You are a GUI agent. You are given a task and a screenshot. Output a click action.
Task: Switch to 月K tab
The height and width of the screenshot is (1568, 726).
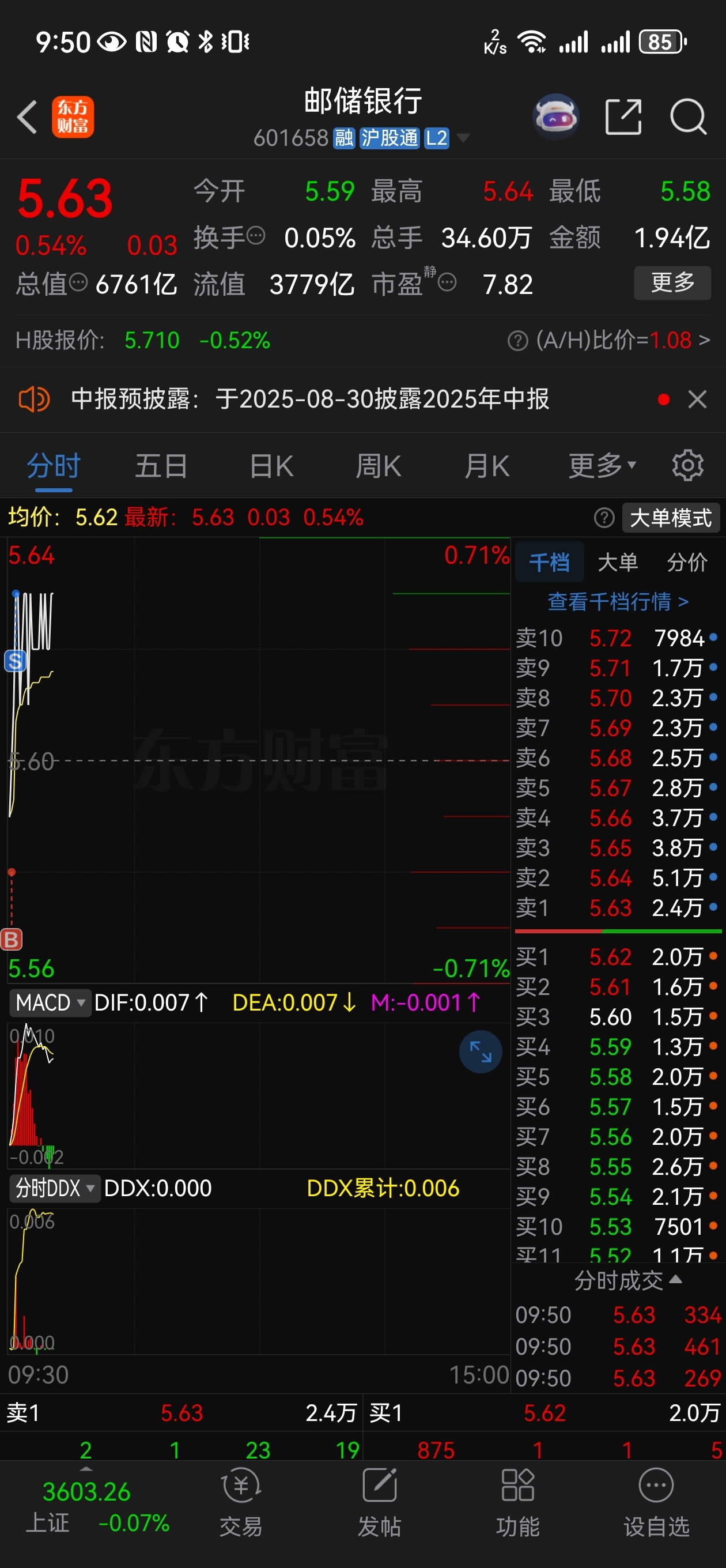[x=486, y=466]
